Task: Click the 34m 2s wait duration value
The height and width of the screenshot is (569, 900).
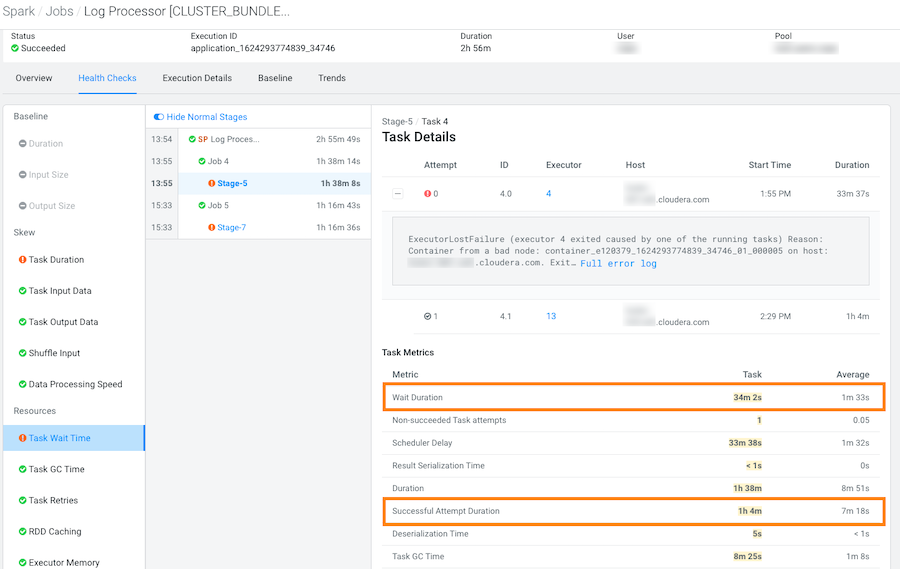Action: (x=747, y=397)
